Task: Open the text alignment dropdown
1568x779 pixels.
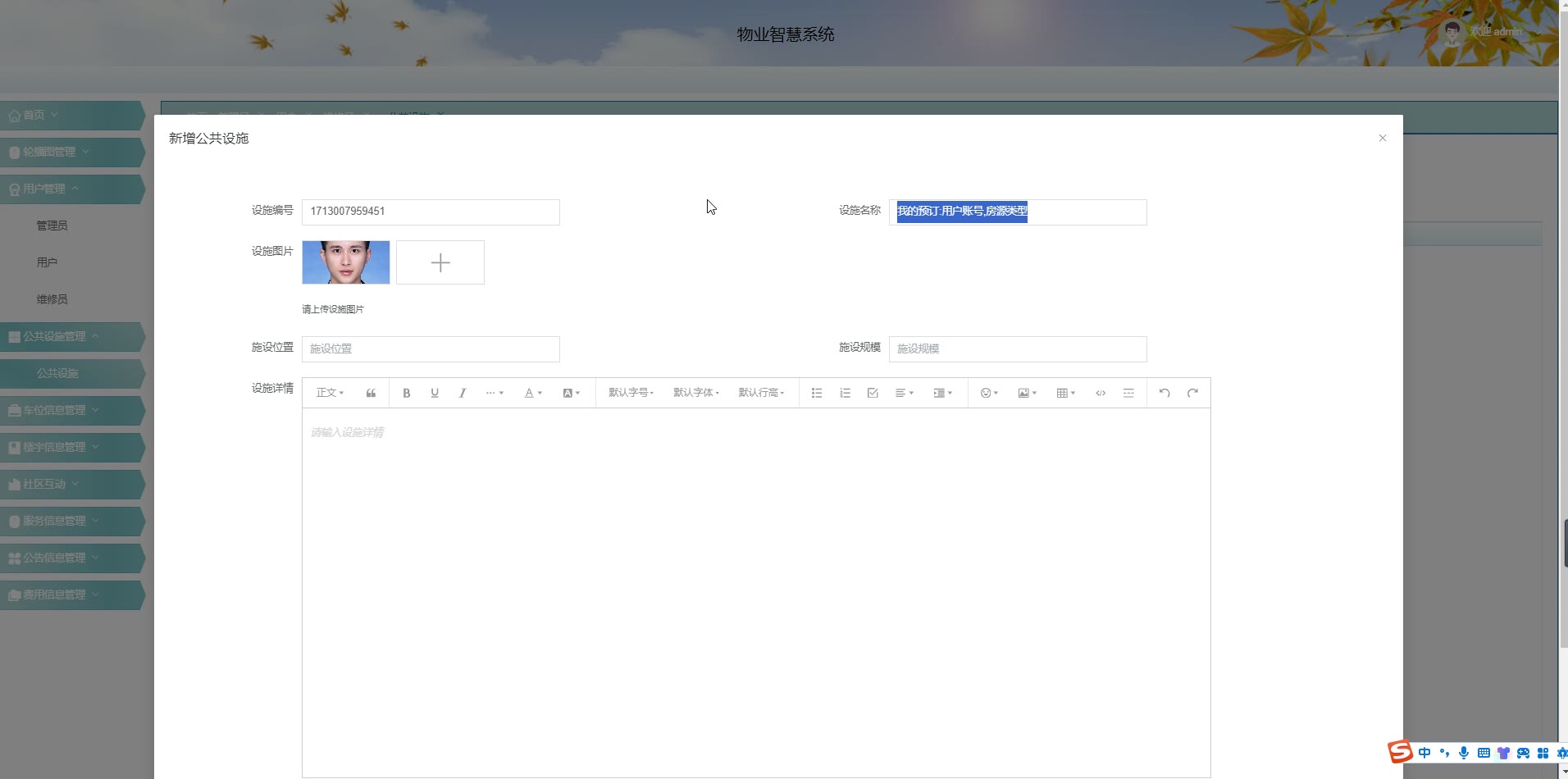Action: (x=905, y=393)
